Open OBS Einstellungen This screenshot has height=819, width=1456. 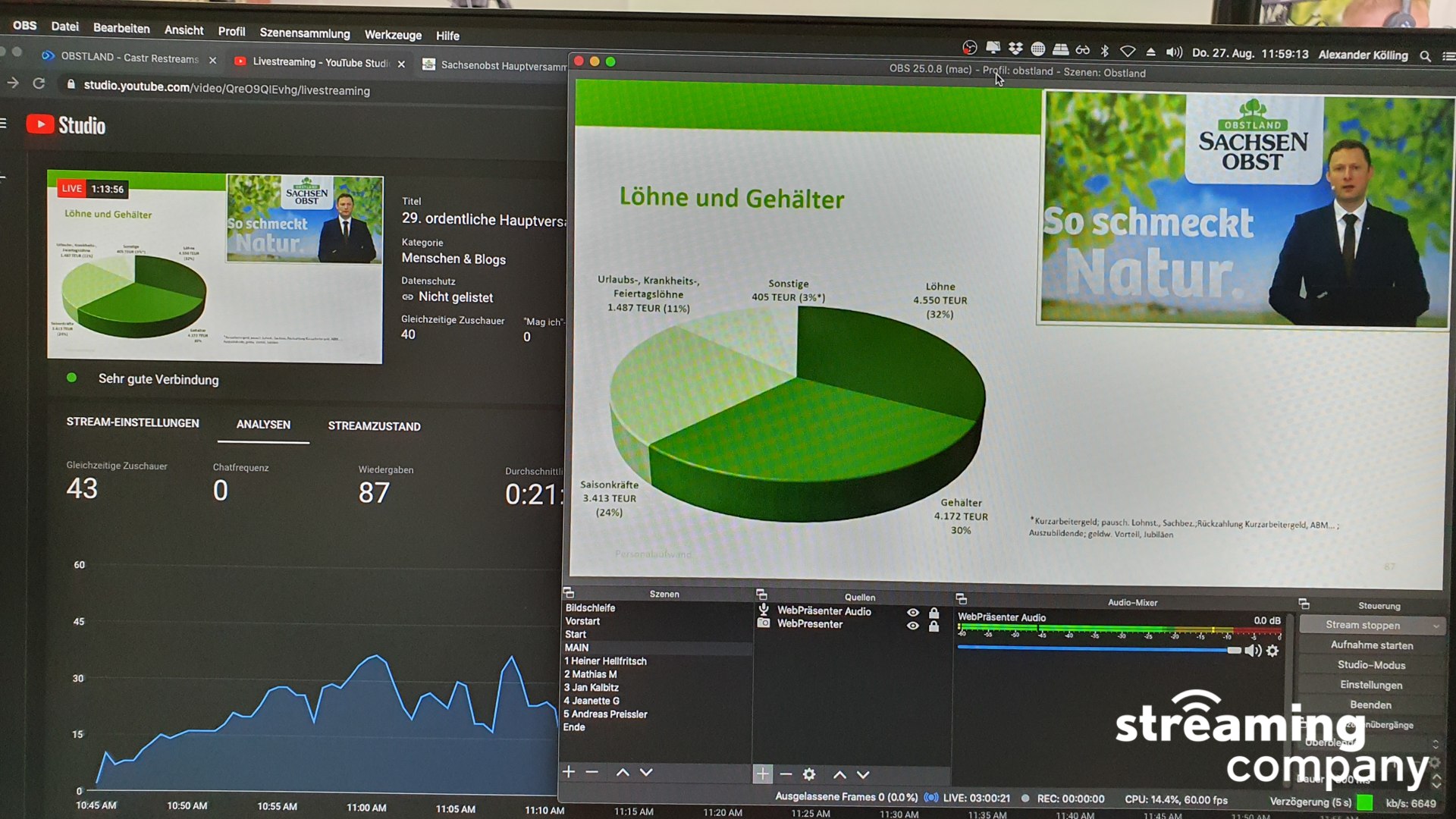click(x=1371, y=685)
